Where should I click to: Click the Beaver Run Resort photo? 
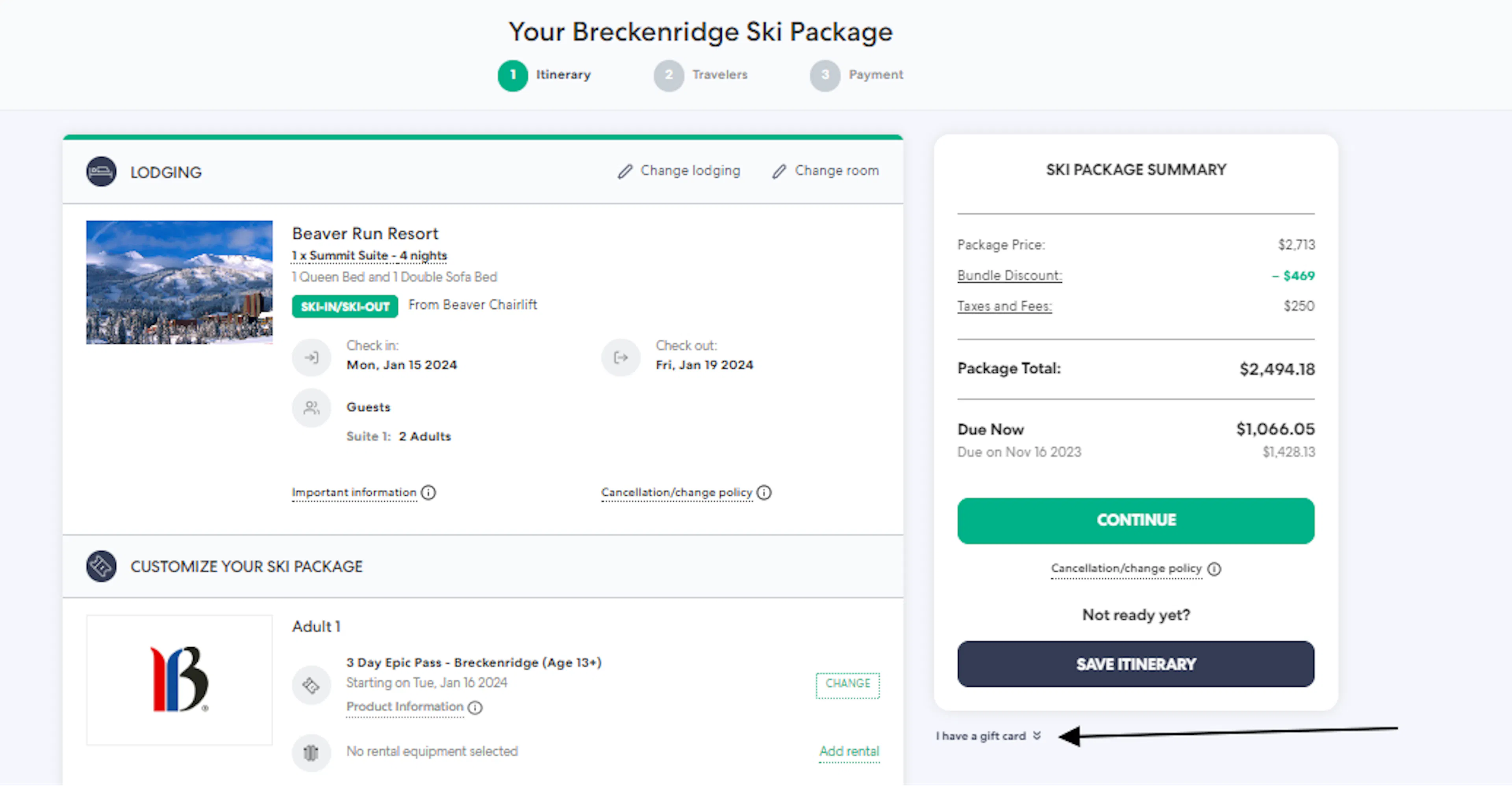tap(179, 282)
